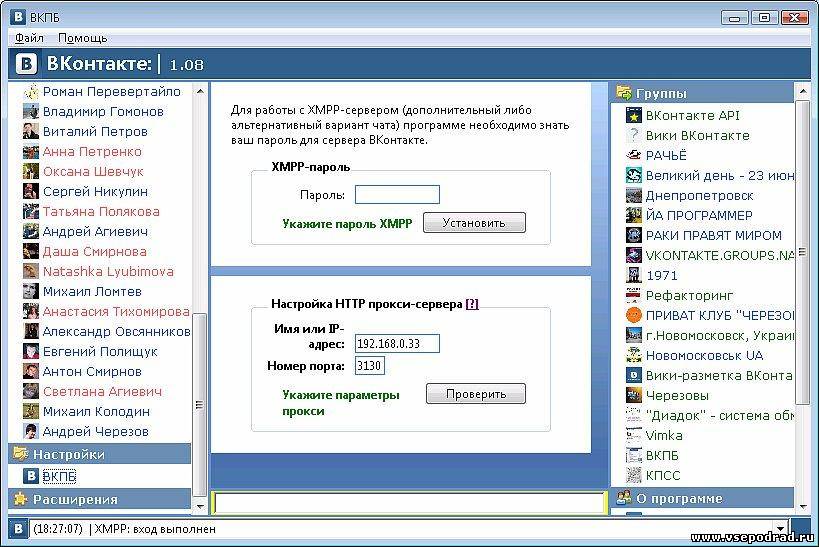Click friends list scroll down arrow
The height and width of the screenshot is (547, 819).
(200, 506)
